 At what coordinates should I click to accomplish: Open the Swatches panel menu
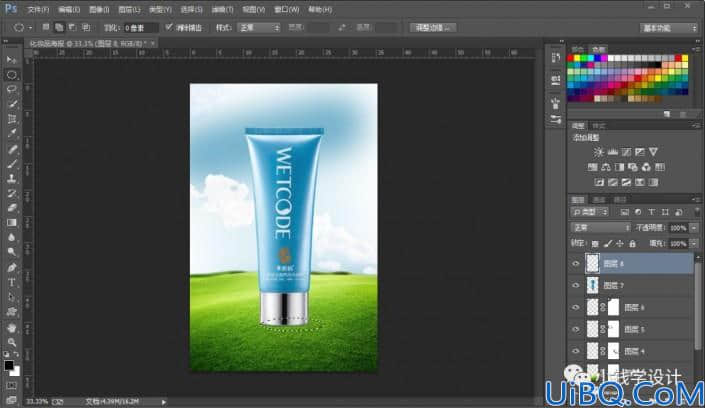click(x=697, y=49)
